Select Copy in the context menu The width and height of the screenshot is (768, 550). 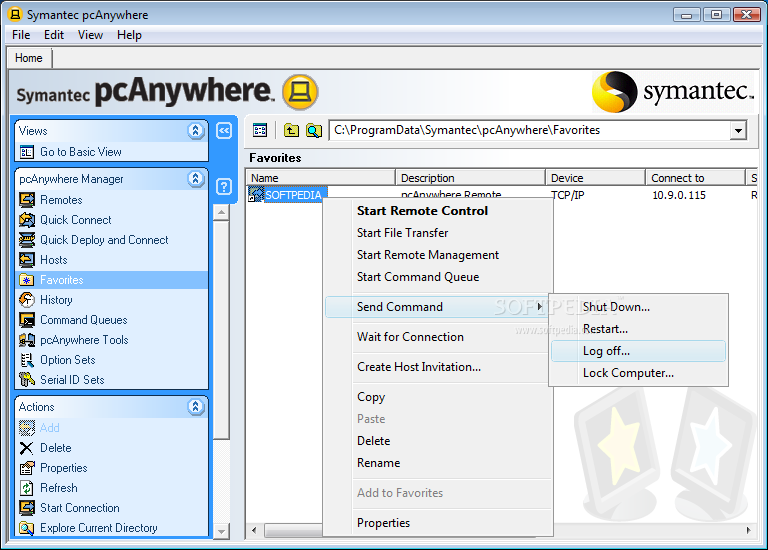(x=371, y=397)
